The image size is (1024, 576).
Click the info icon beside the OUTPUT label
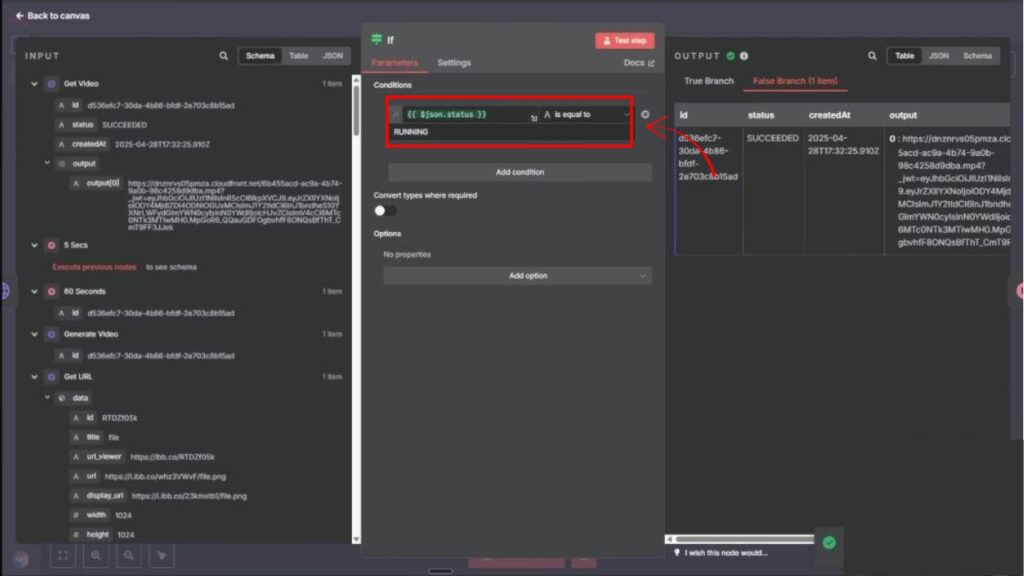(x=744, y=56)
